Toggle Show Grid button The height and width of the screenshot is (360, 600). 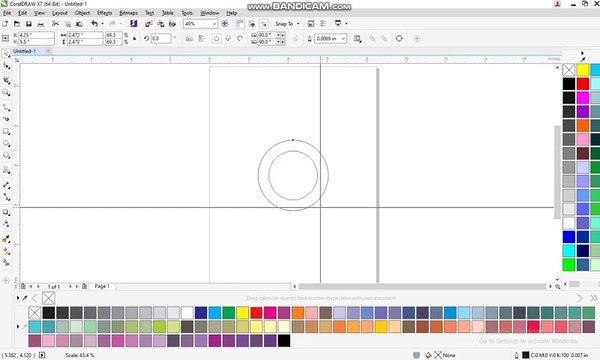pos(252,24)
